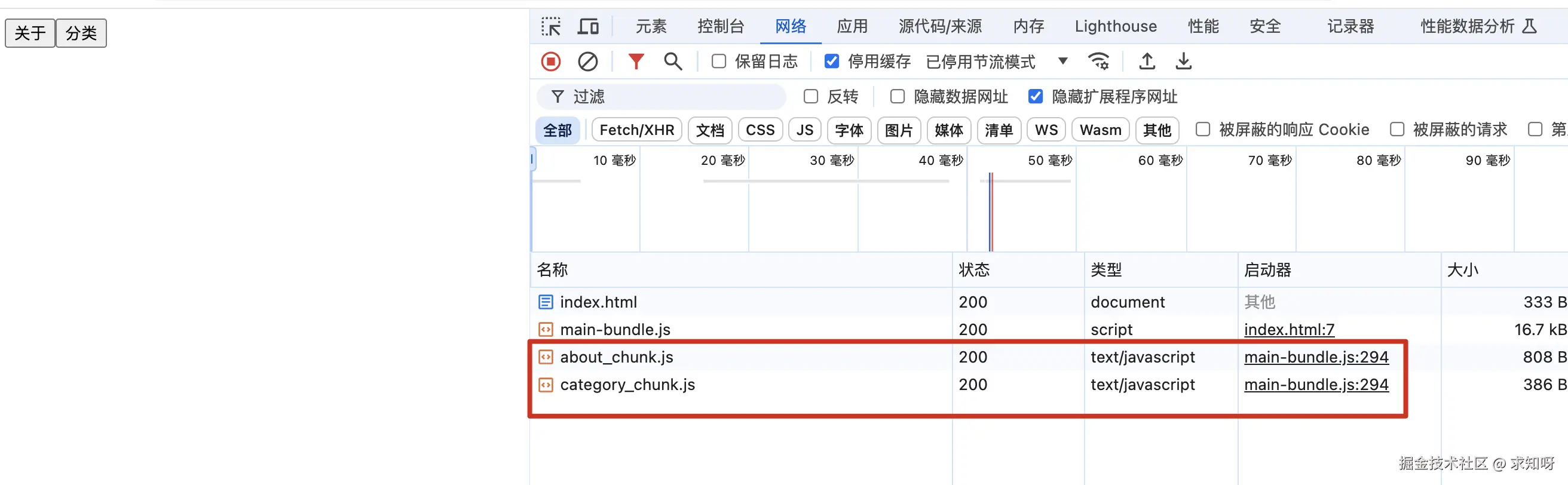The image size is (1568, 485).
Task: Filter requests by CSS
Action: (x=760, y=130)
